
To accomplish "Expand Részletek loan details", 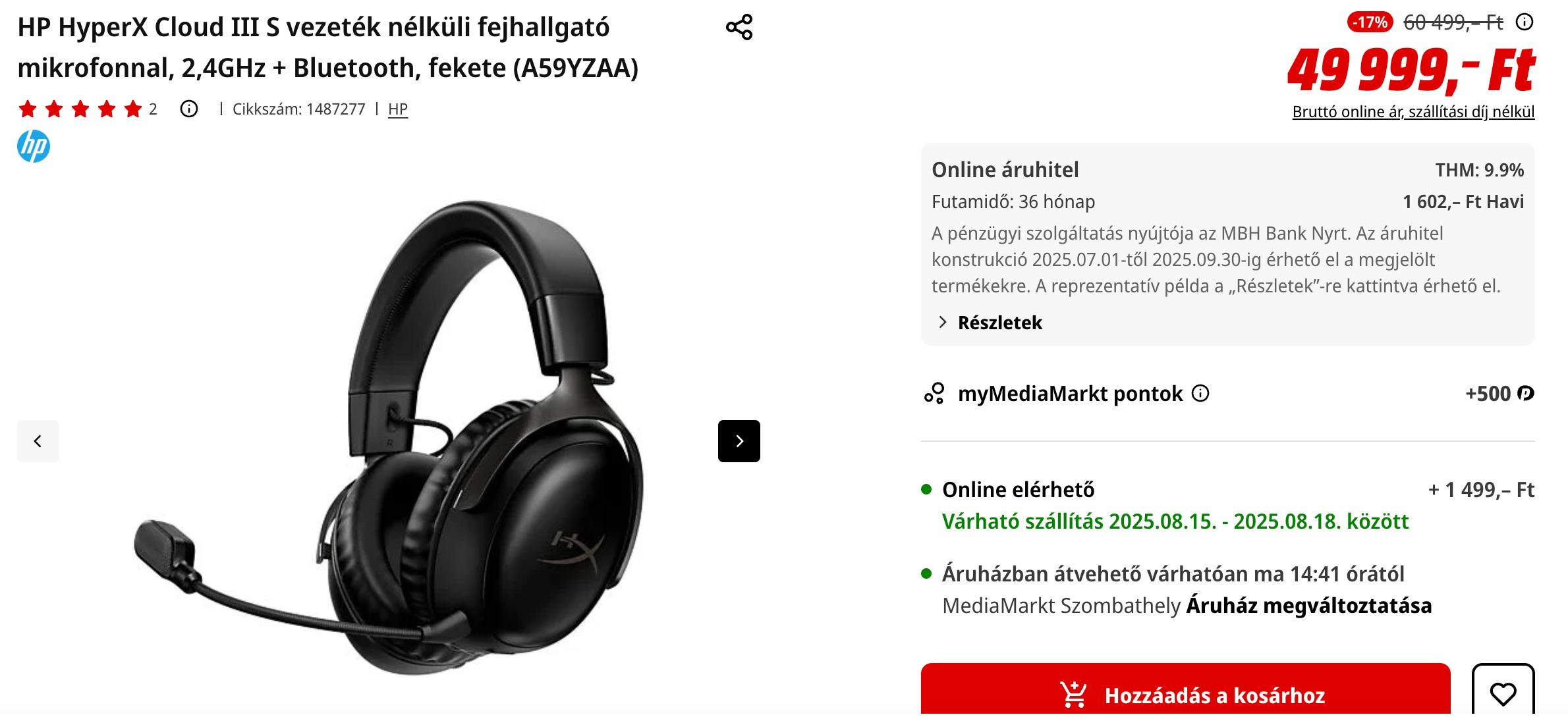I will point(999,323).
